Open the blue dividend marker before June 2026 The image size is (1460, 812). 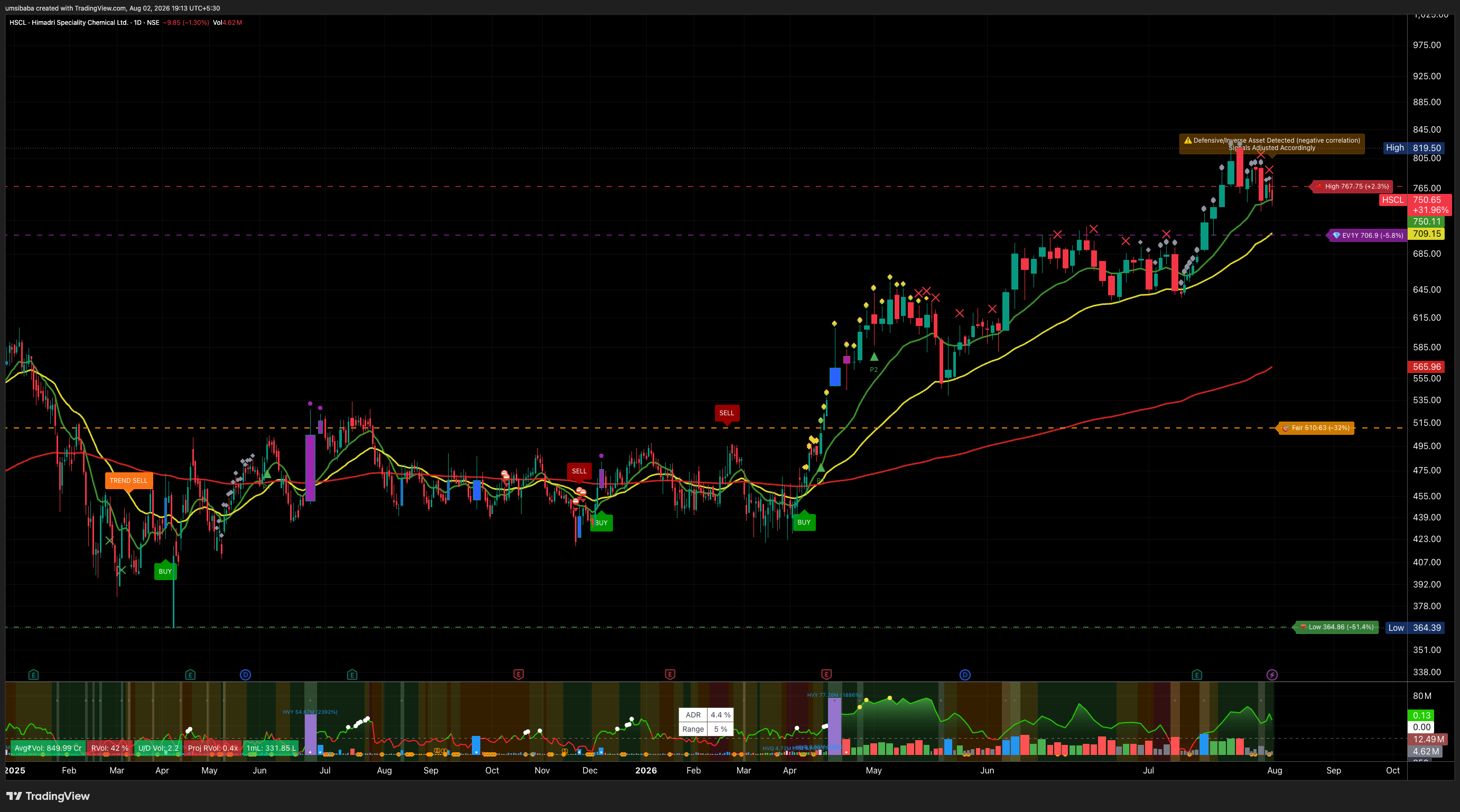pos(965,674)
